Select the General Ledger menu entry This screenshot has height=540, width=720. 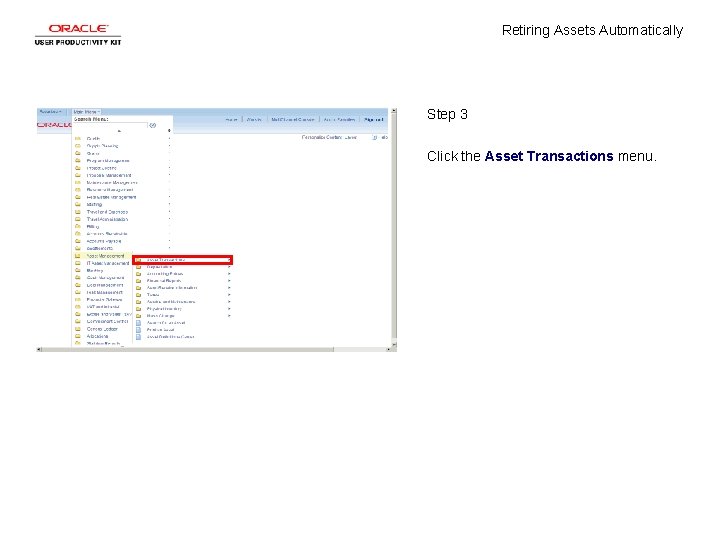[x=102, y=329]
